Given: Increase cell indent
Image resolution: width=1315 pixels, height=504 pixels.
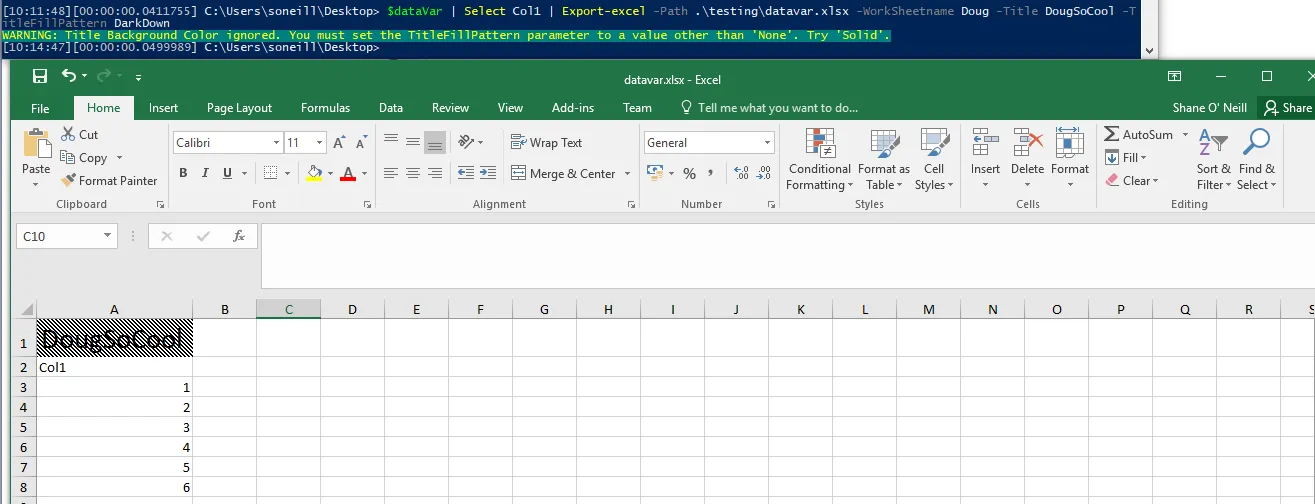Looking at the screenshot, I should coord(488,173).
